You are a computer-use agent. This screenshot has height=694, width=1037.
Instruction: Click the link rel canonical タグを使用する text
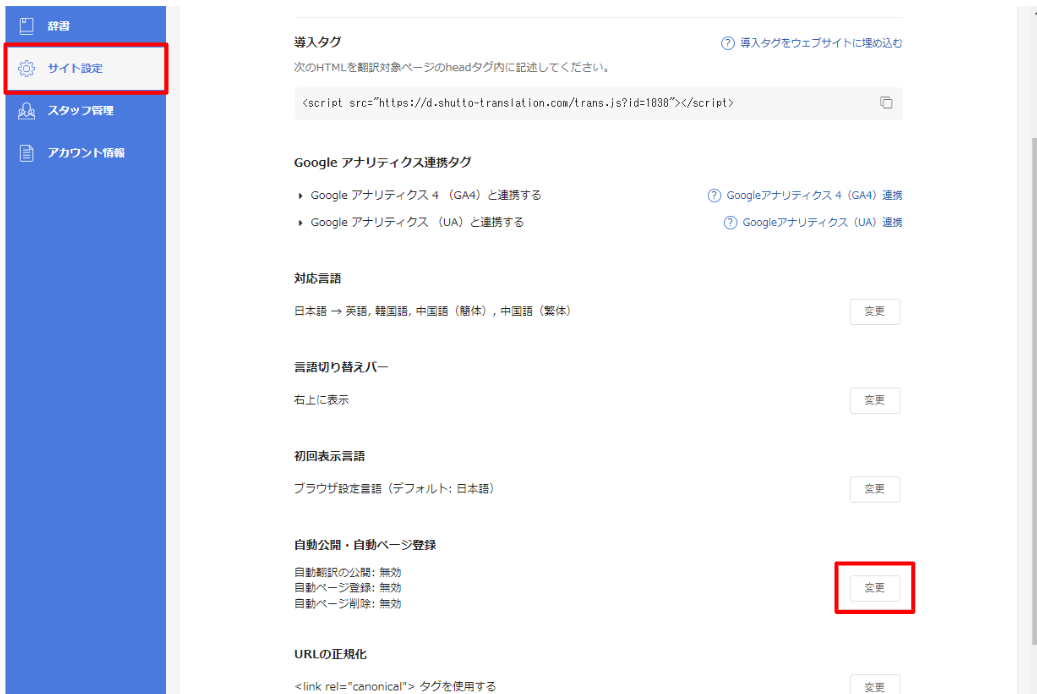395,686
